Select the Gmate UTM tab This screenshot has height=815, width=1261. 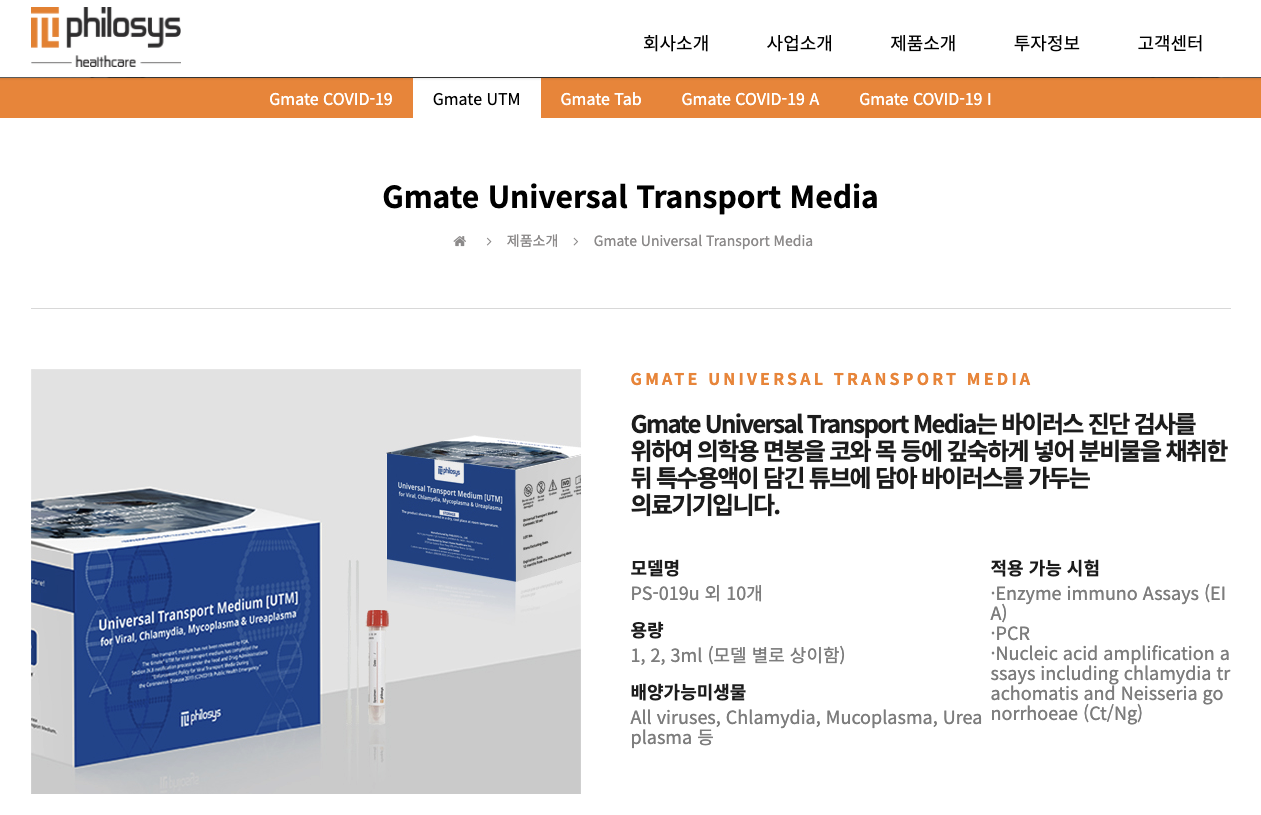[476, 99]
